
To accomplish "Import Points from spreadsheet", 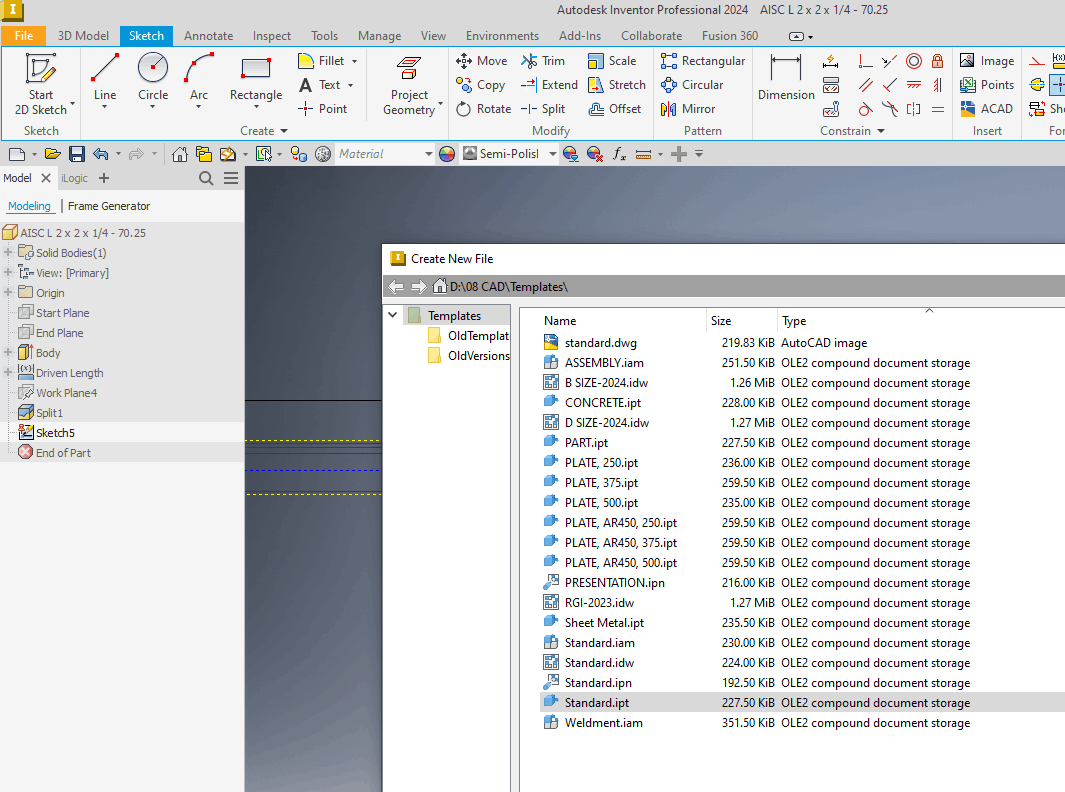I will (987, 85).
